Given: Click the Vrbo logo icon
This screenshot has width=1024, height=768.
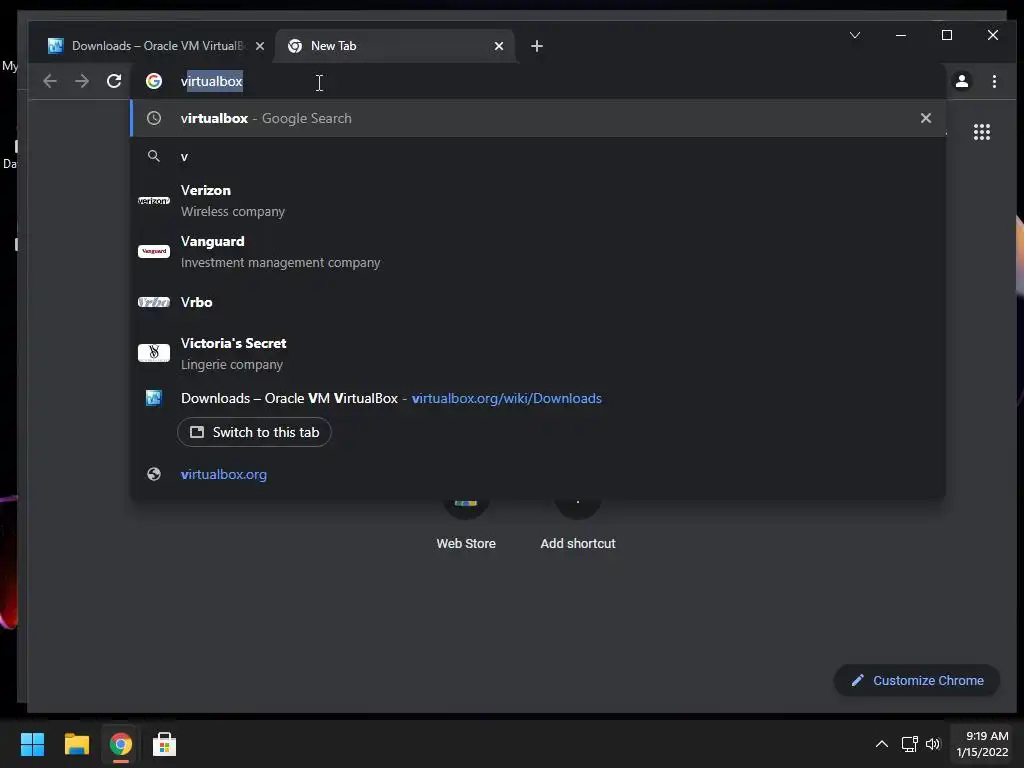Looking at the screenshot, I should click(154, 302).
